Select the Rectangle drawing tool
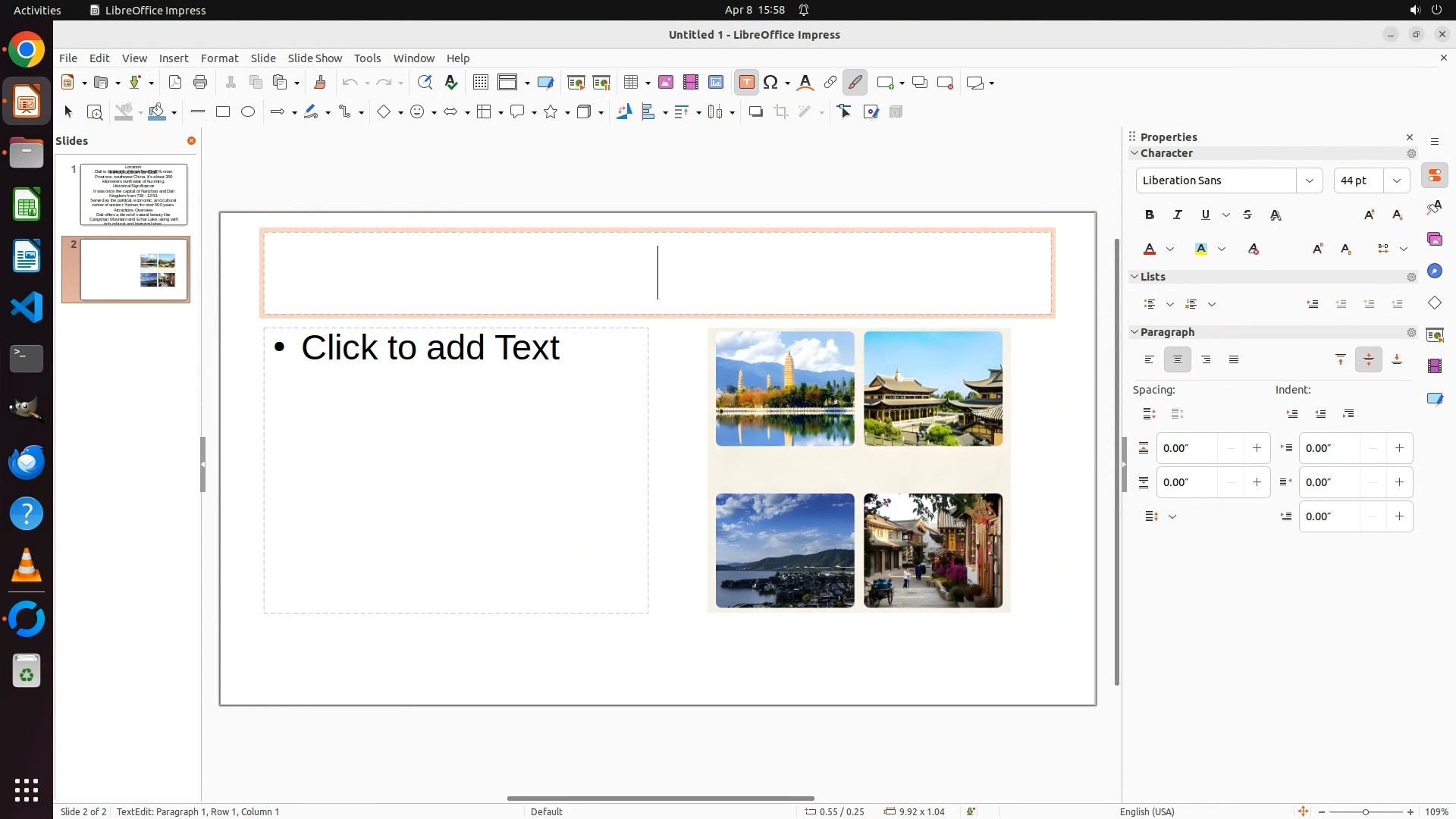Screen dimensions: 1456x819 (223, 112)
